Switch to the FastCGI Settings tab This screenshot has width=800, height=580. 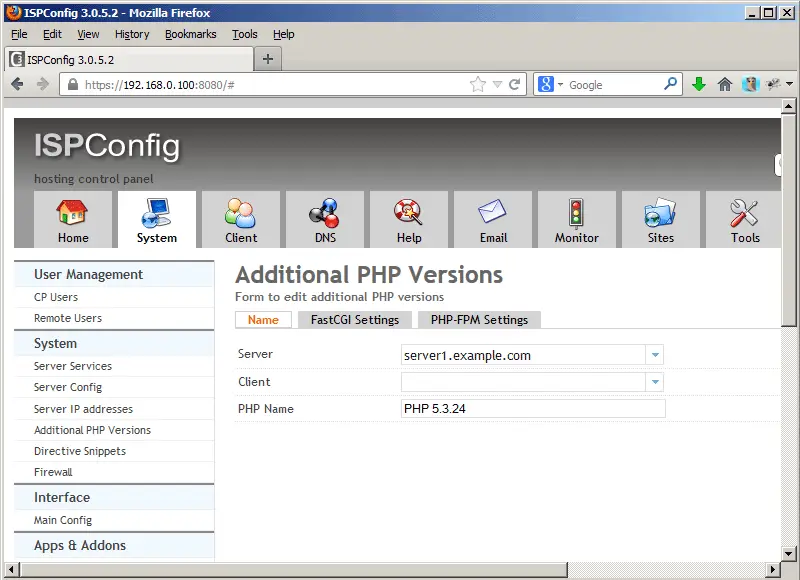pos(355,320)
